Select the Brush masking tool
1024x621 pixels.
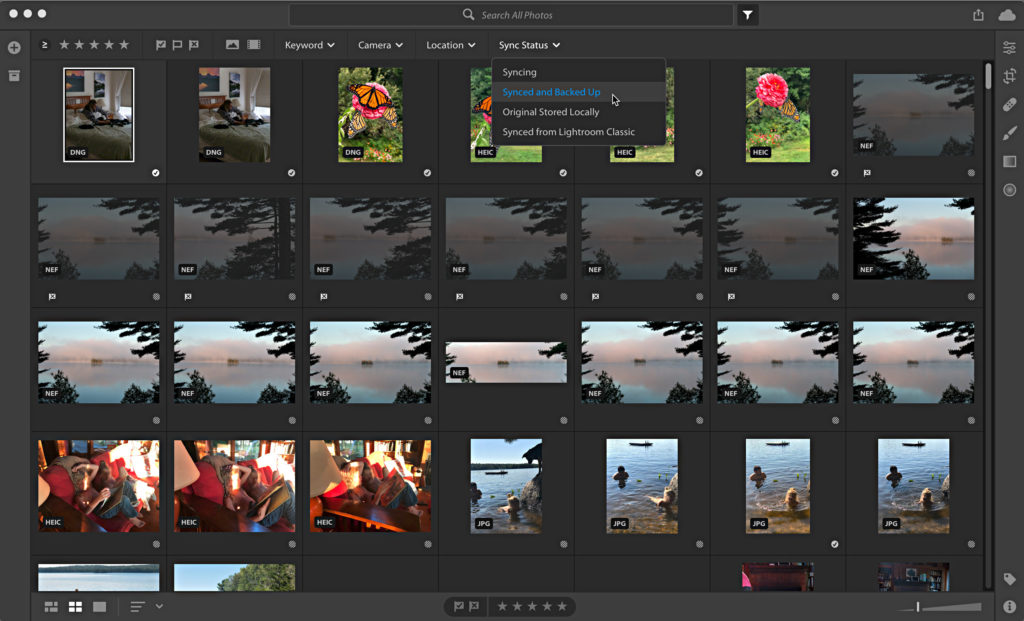coord(1009,132)
